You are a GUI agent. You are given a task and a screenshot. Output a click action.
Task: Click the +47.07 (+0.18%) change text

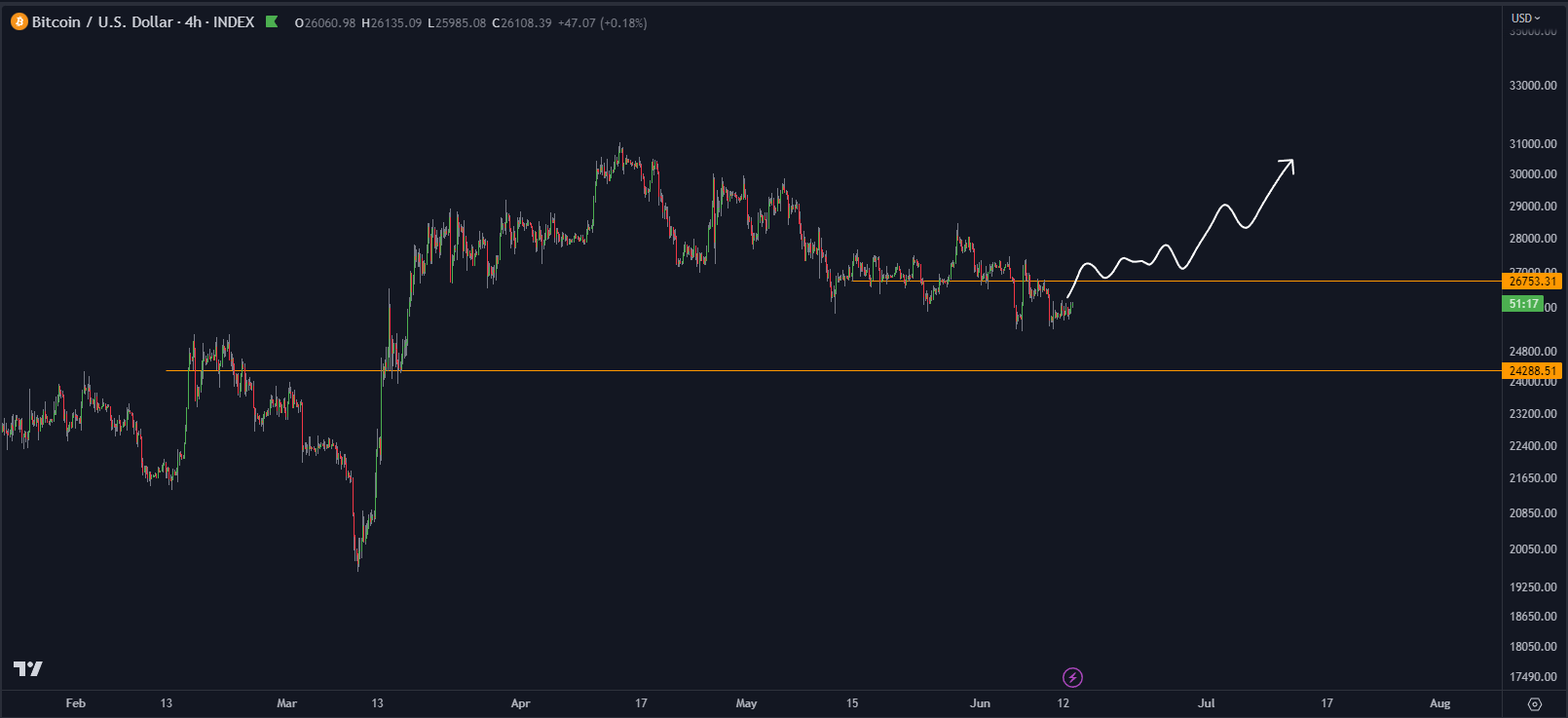pyautogui.click(x=602, y=22)
